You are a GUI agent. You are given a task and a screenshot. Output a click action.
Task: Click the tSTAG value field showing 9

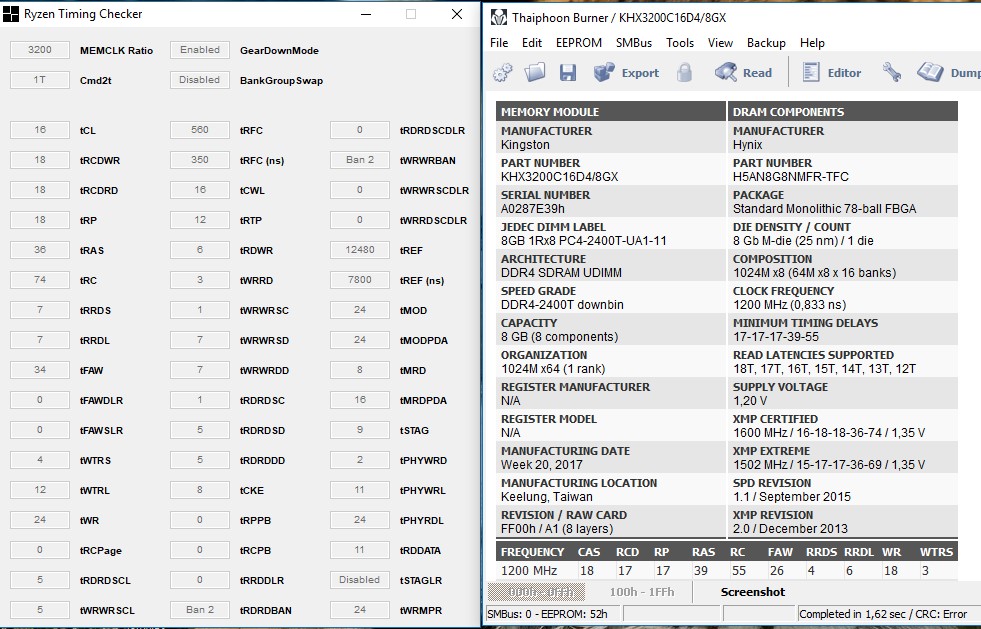[x=360, y=430]
